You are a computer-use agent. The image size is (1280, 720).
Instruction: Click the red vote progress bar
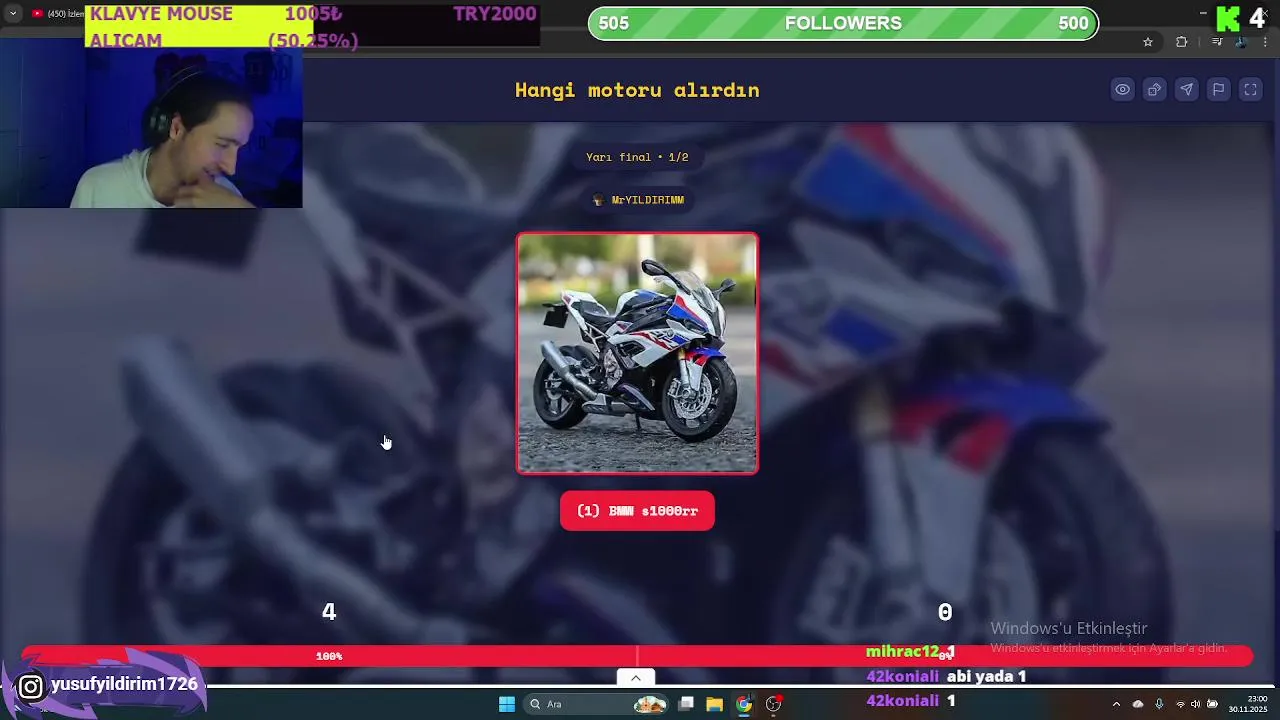coord(637,656)
